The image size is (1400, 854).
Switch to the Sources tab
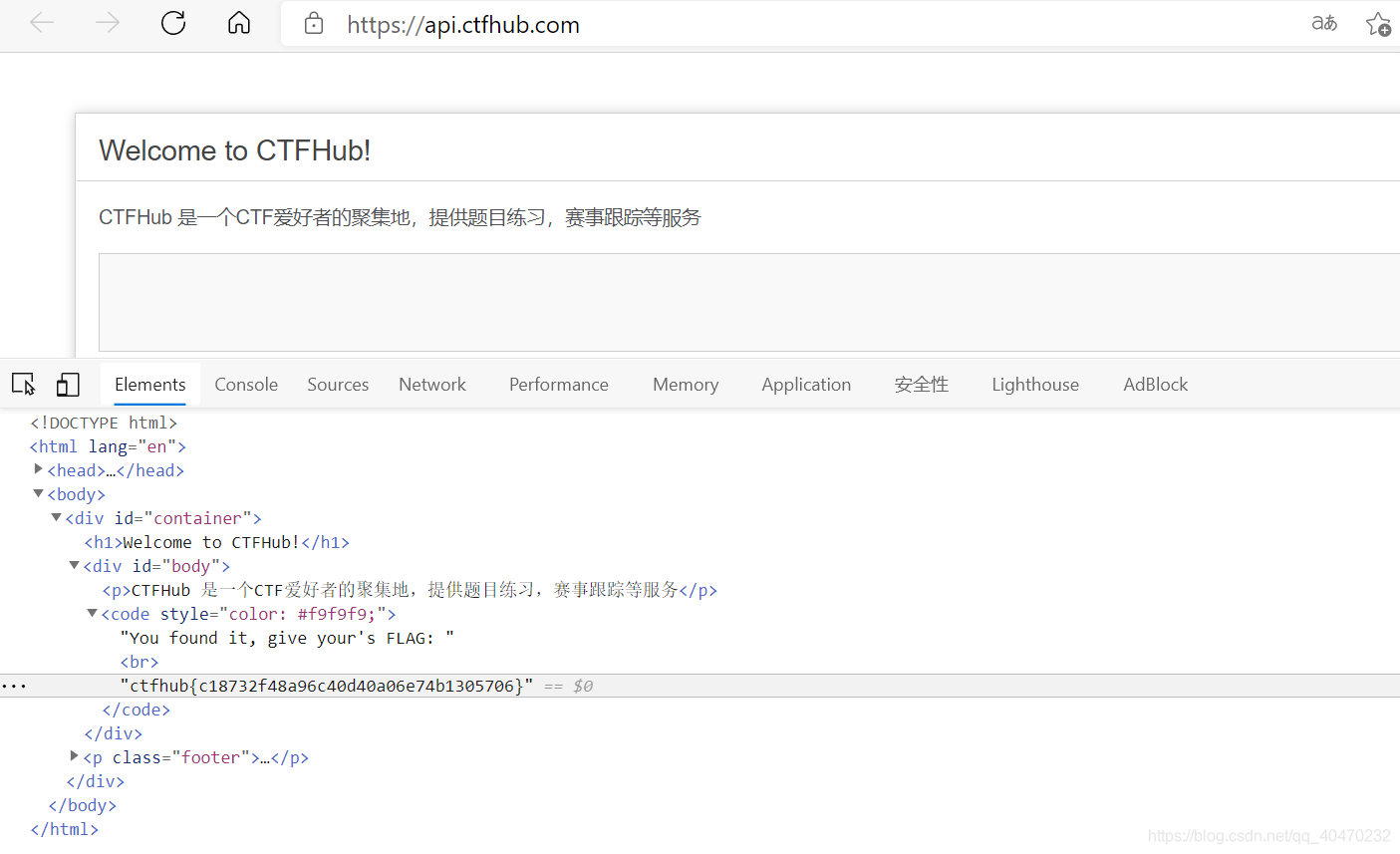(338, 385)
